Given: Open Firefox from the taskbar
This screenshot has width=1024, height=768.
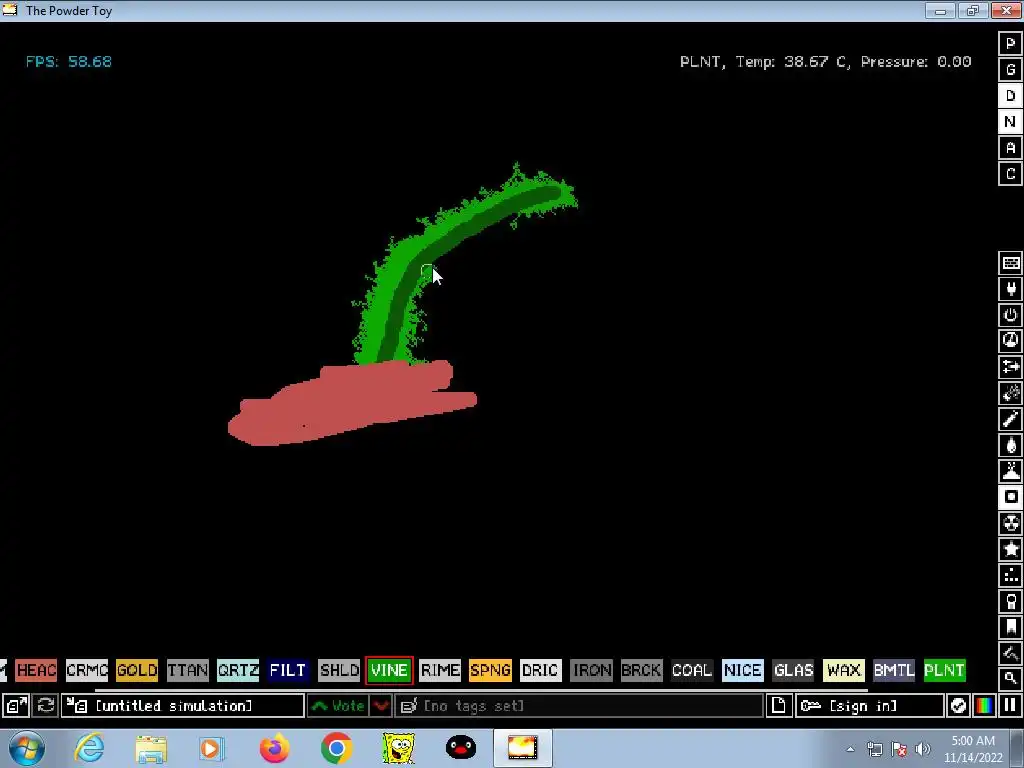Looking at the screenshot, I should point(274,748).
